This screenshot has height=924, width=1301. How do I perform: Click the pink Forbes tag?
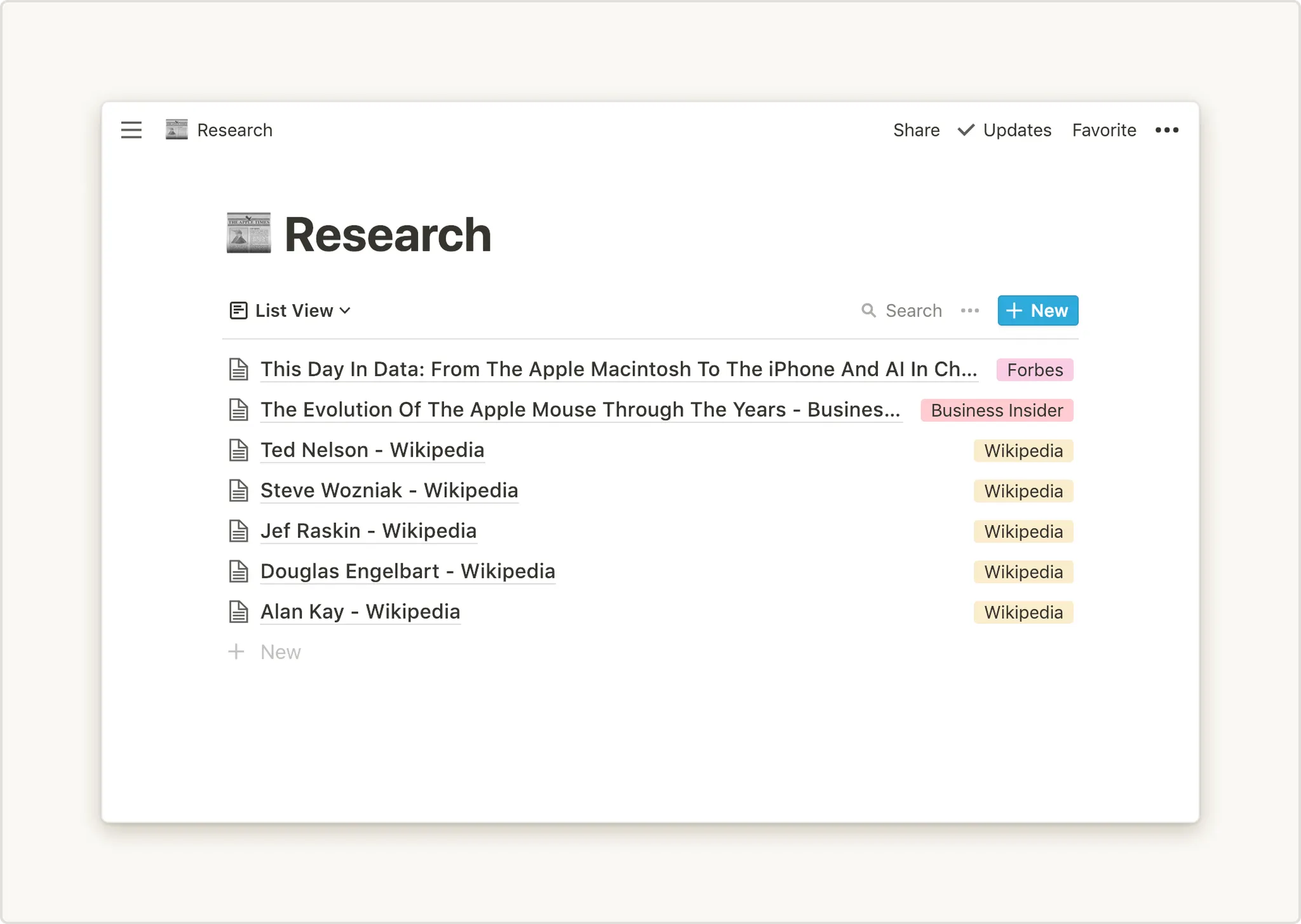coord(1034,370)
